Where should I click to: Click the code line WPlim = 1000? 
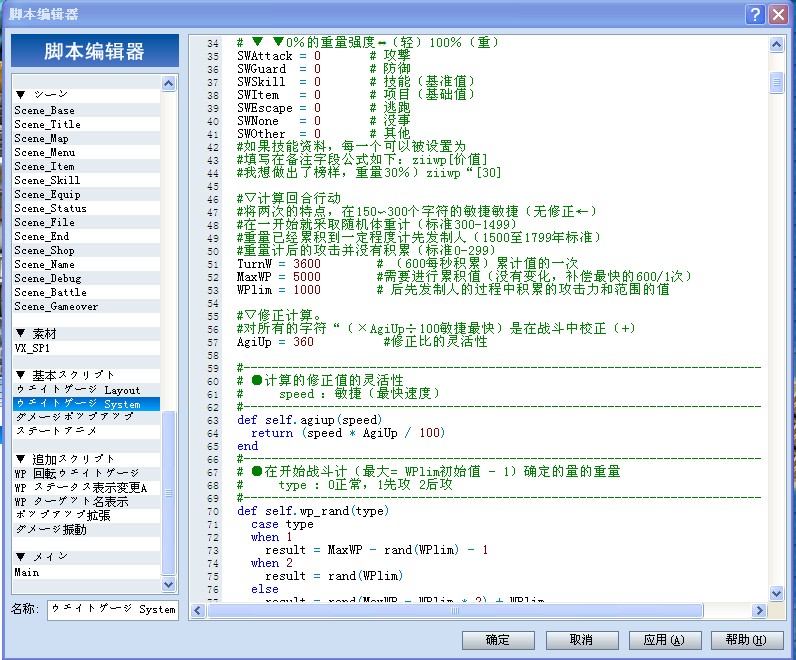[279, 290]
